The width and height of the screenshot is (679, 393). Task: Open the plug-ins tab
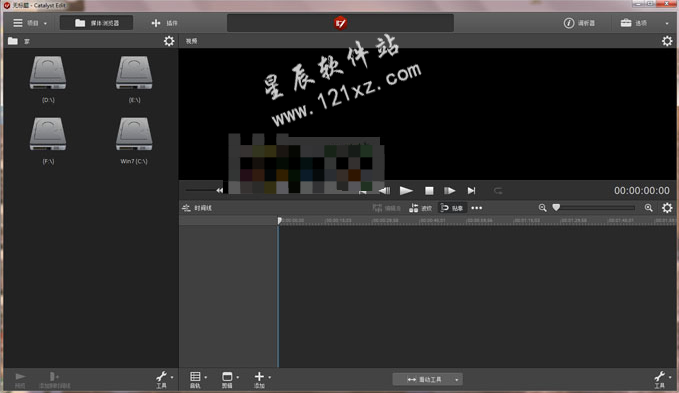click(x=165, y=23)
